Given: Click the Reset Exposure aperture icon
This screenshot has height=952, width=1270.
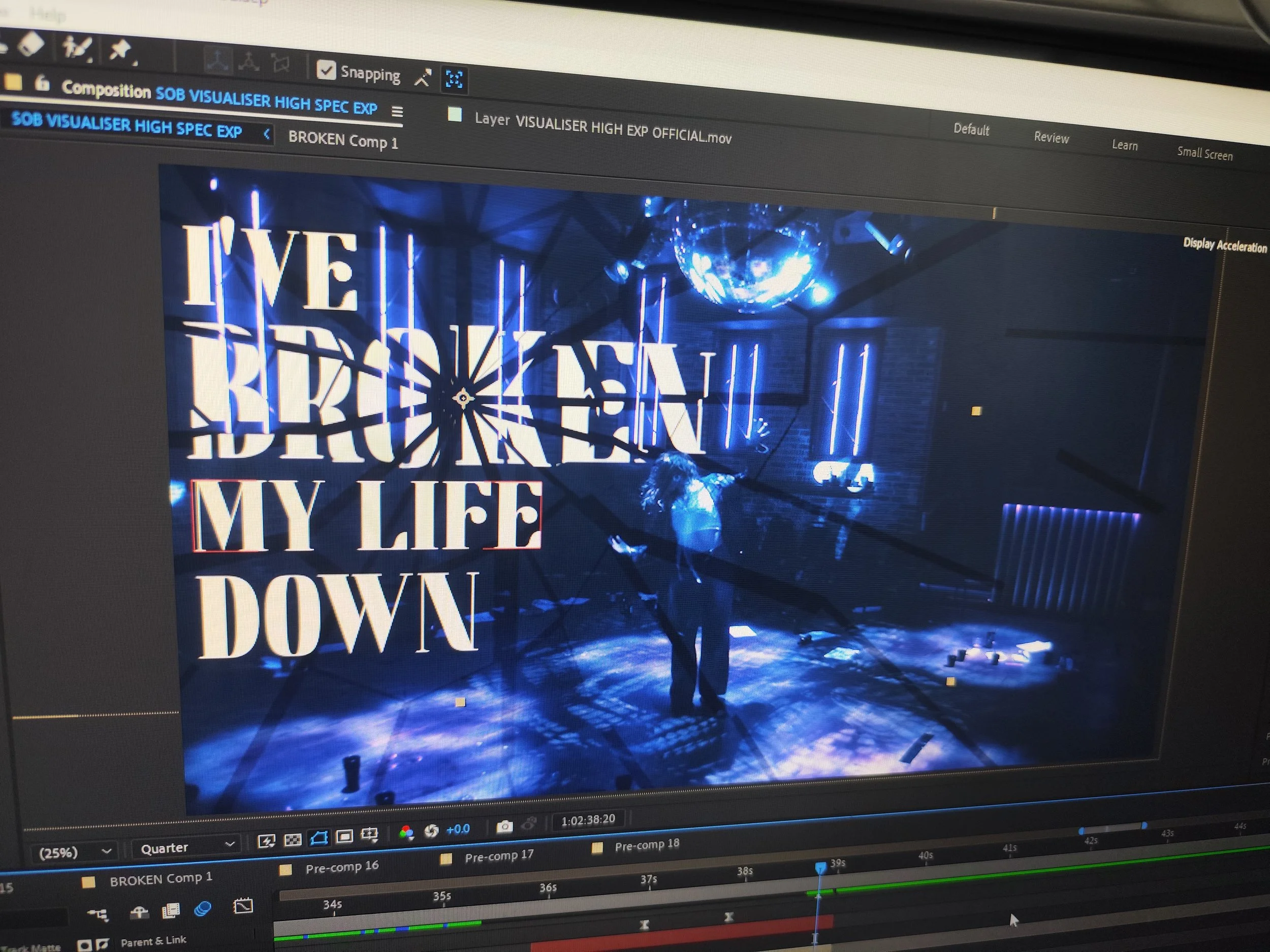Looking at the screenshot, I should [431, 830].
